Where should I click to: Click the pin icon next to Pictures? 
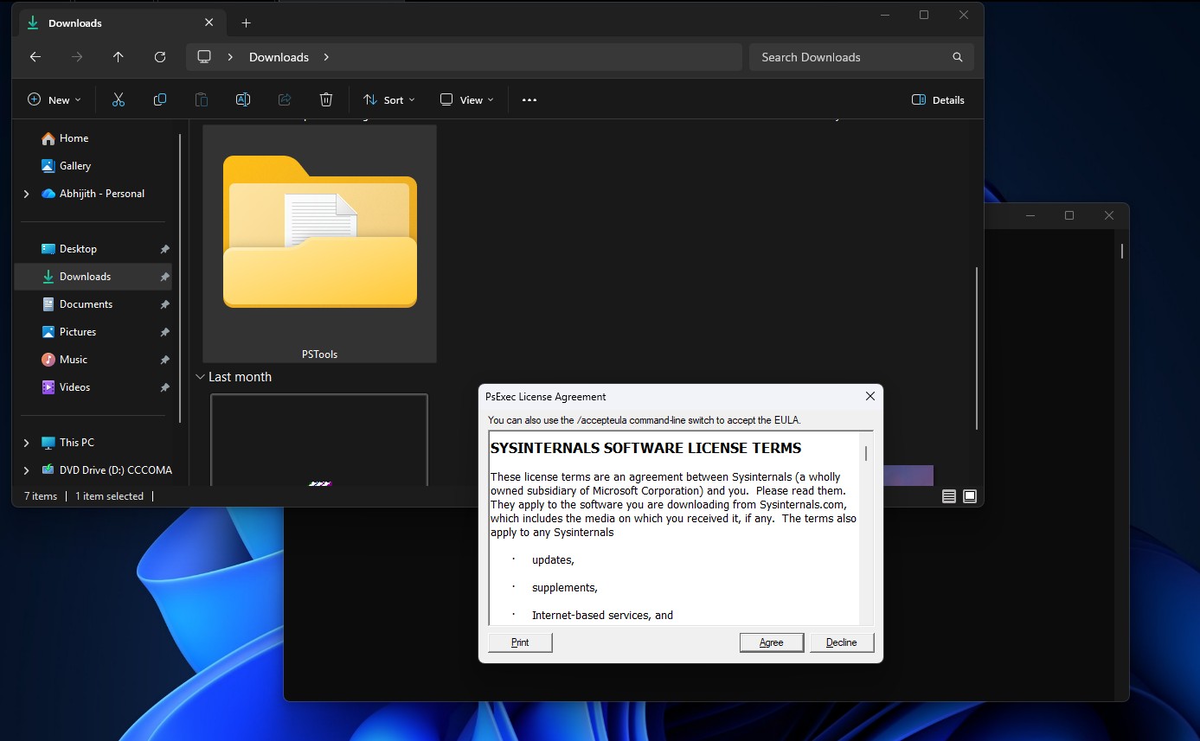[165, 332]
